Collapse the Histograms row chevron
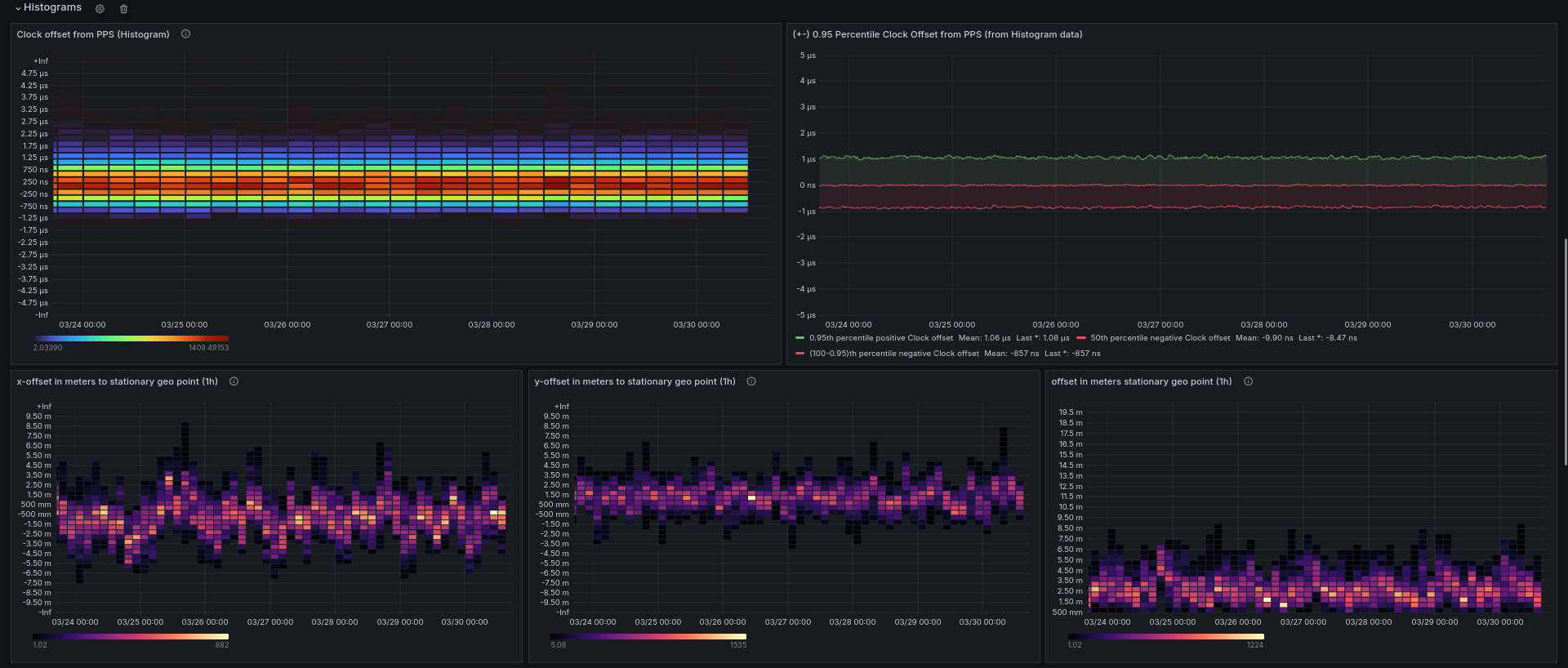The image size is (1568, 668). 18,8
